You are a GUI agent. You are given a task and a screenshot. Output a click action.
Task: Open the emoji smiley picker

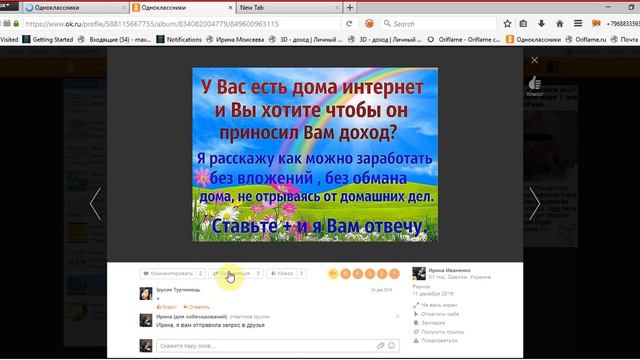click(391, 346)
